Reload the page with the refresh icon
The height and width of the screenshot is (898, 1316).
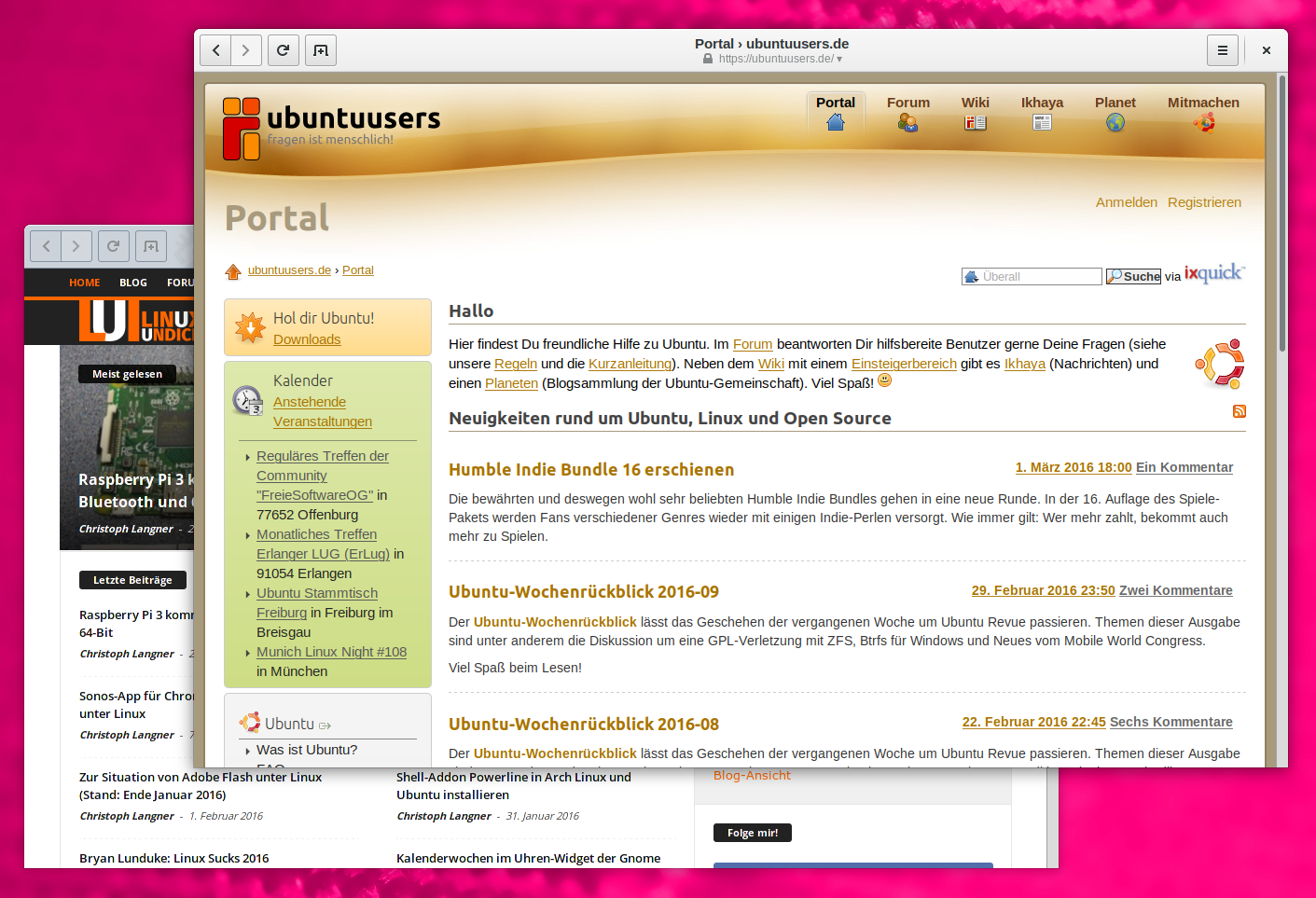283,49
